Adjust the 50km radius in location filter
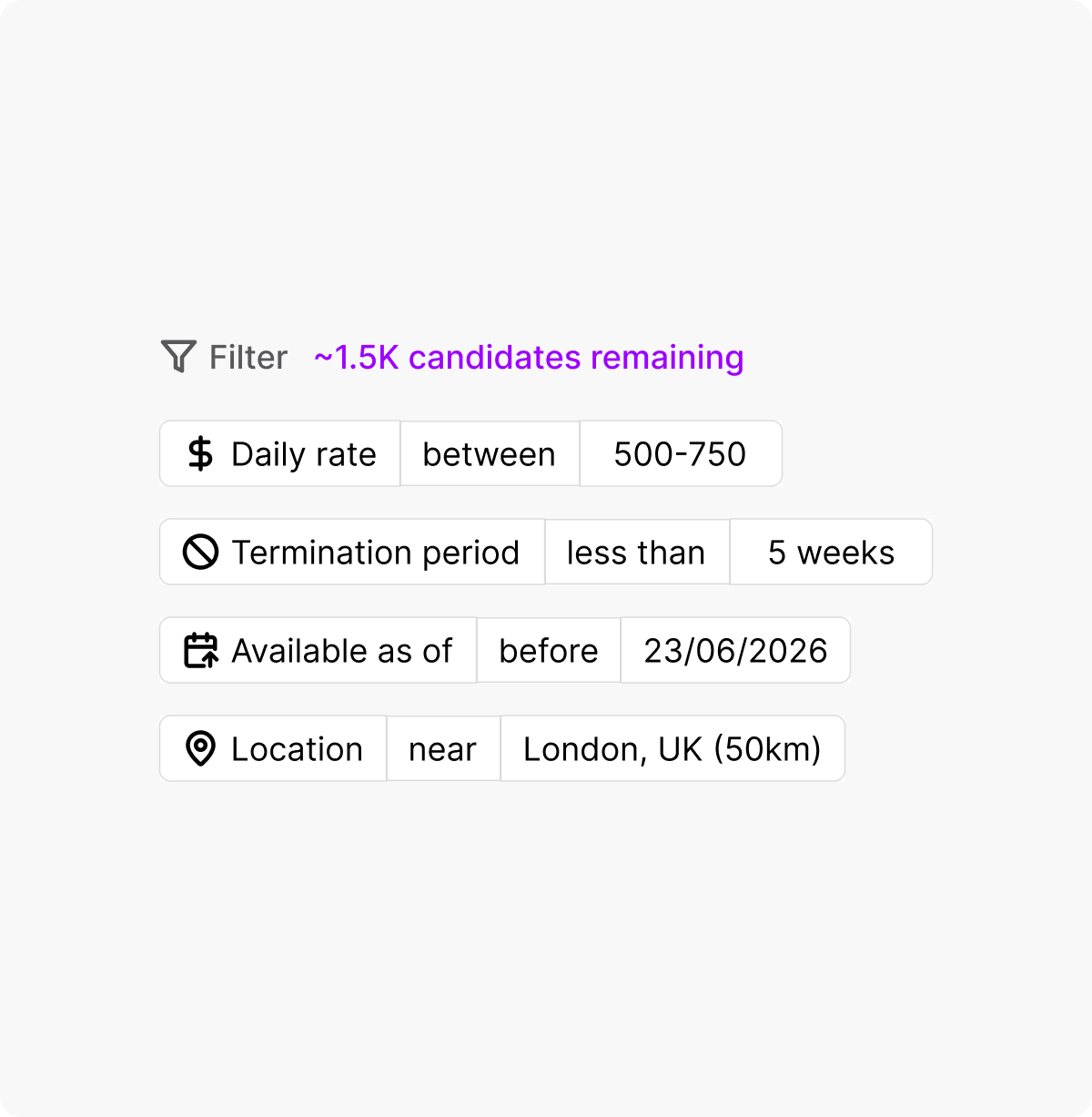 (778, 748)
